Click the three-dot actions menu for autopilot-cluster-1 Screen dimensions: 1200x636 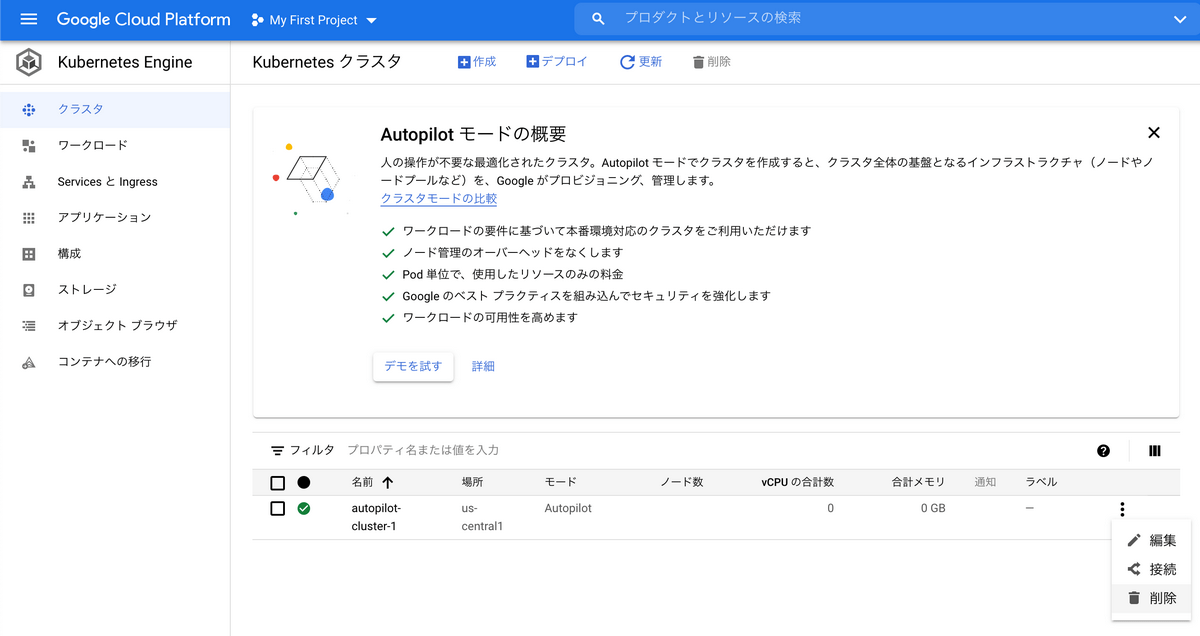click(1122, 509)
